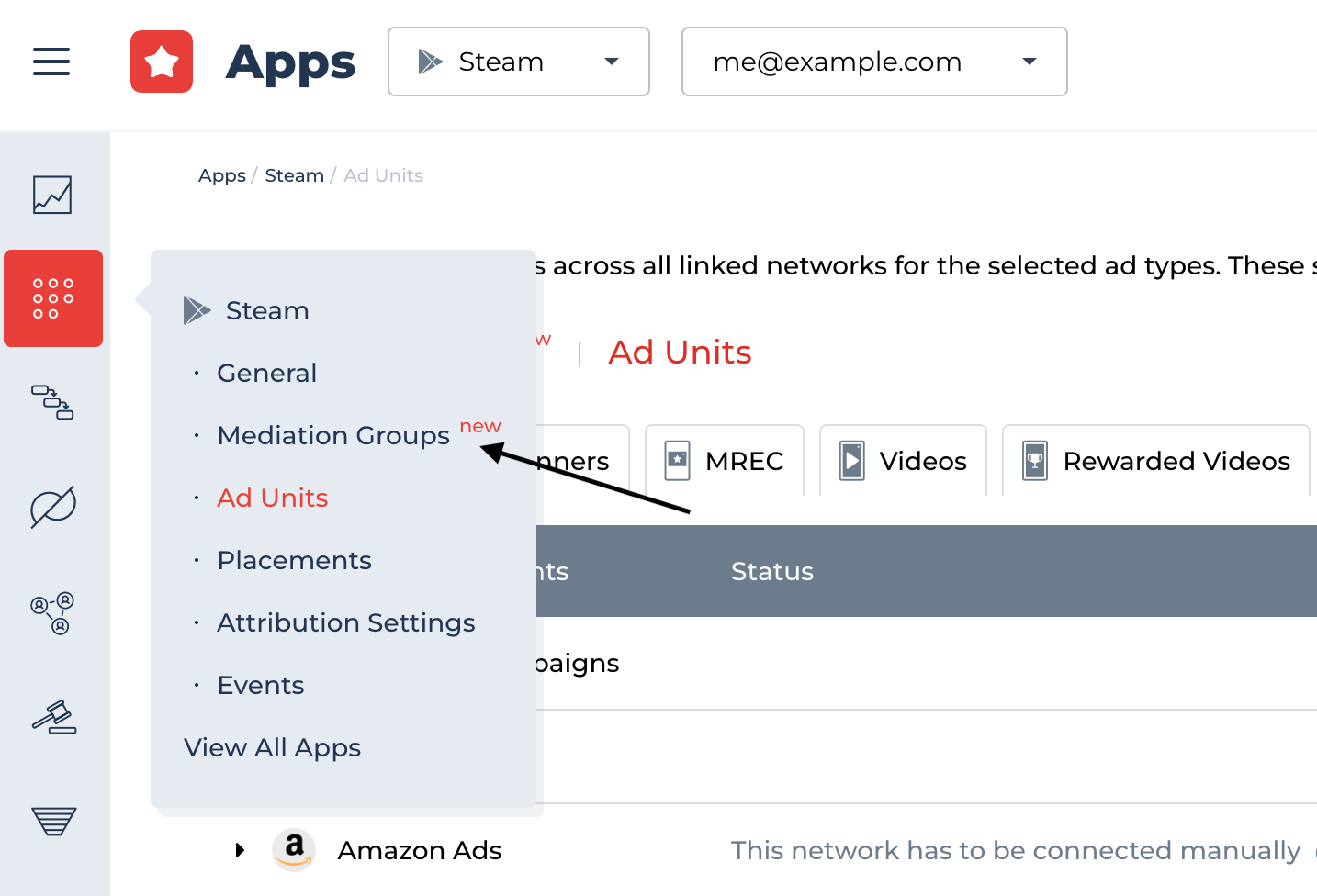Select the apps grid sidebar icon
Image resolution: width=1317 pixels, height=896 pixels.
(53, 298)
